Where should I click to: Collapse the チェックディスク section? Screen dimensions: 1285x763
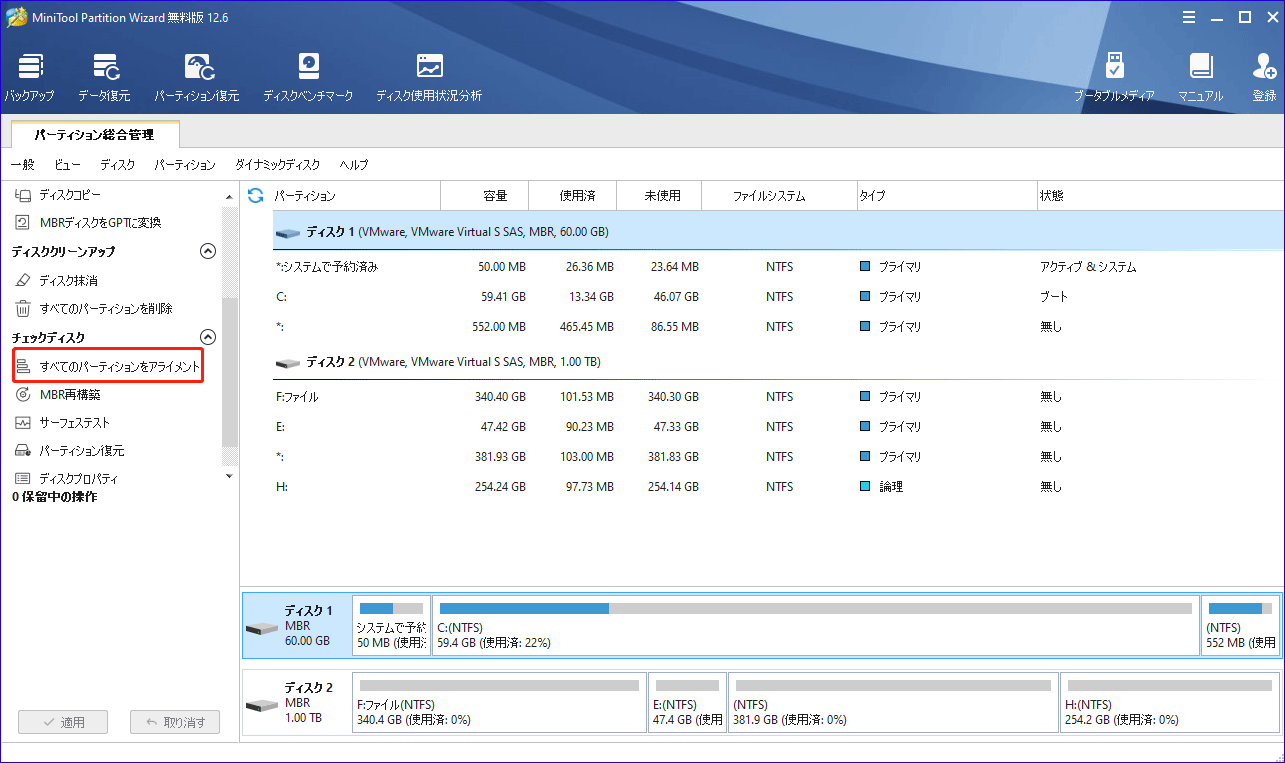click(208, 337)
